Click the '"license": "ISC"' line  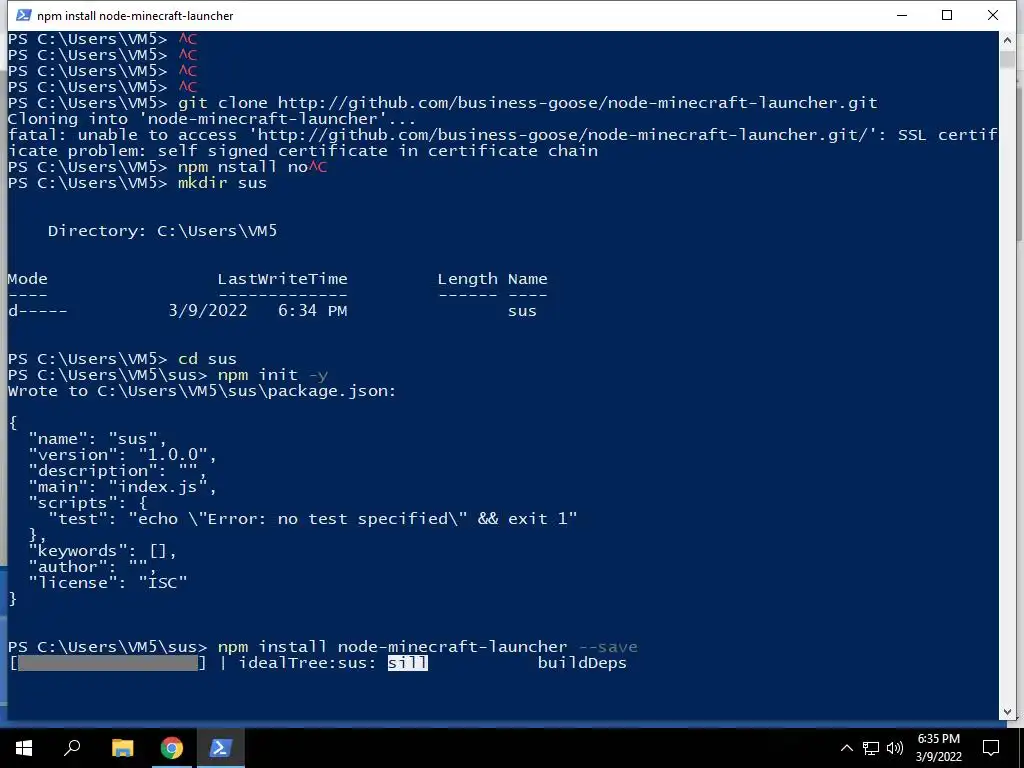[x=108, y=583]
